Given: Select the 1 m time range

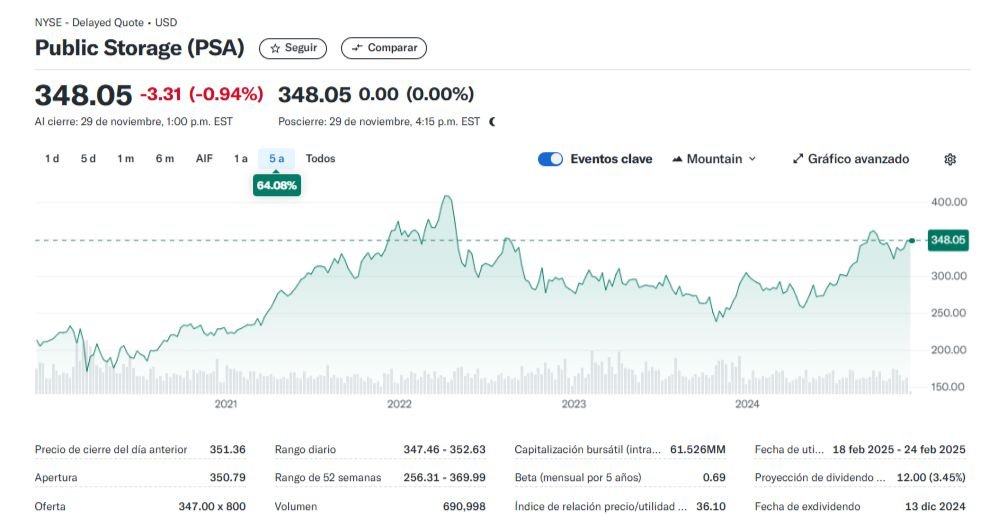Looking at the screenshot, I should click(x=126, y=159).
